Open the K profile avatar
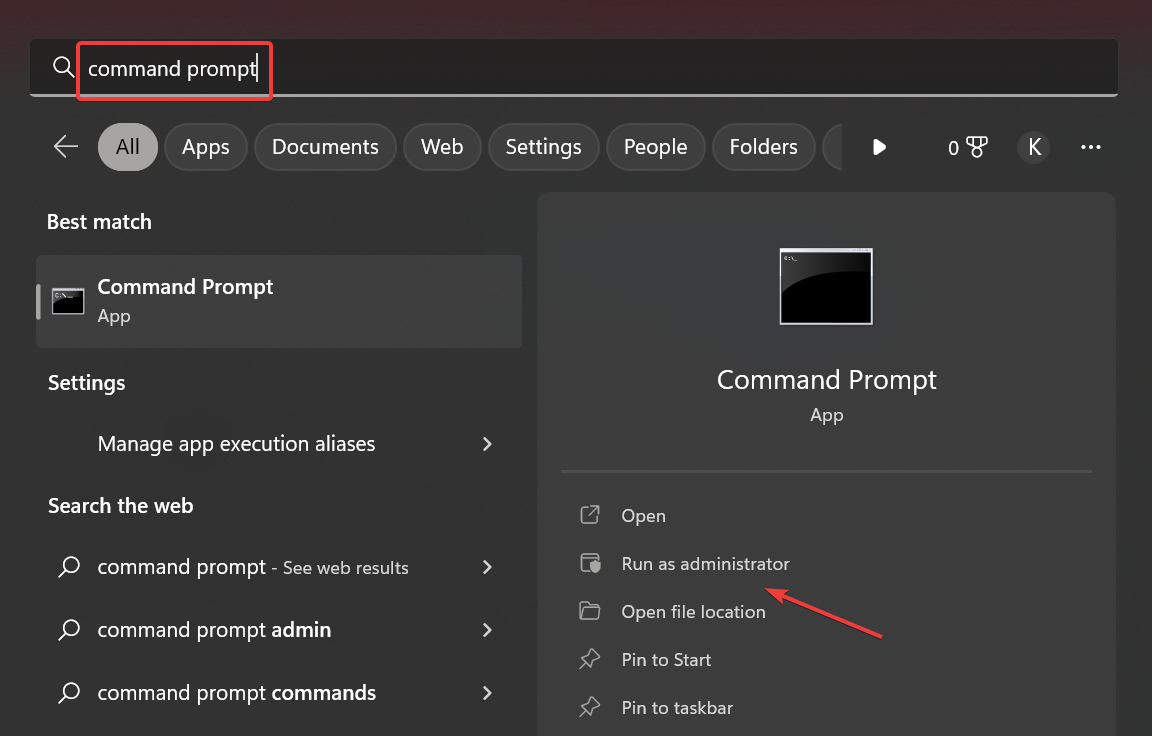The image size is (1152, 736). coord(1034,147)
